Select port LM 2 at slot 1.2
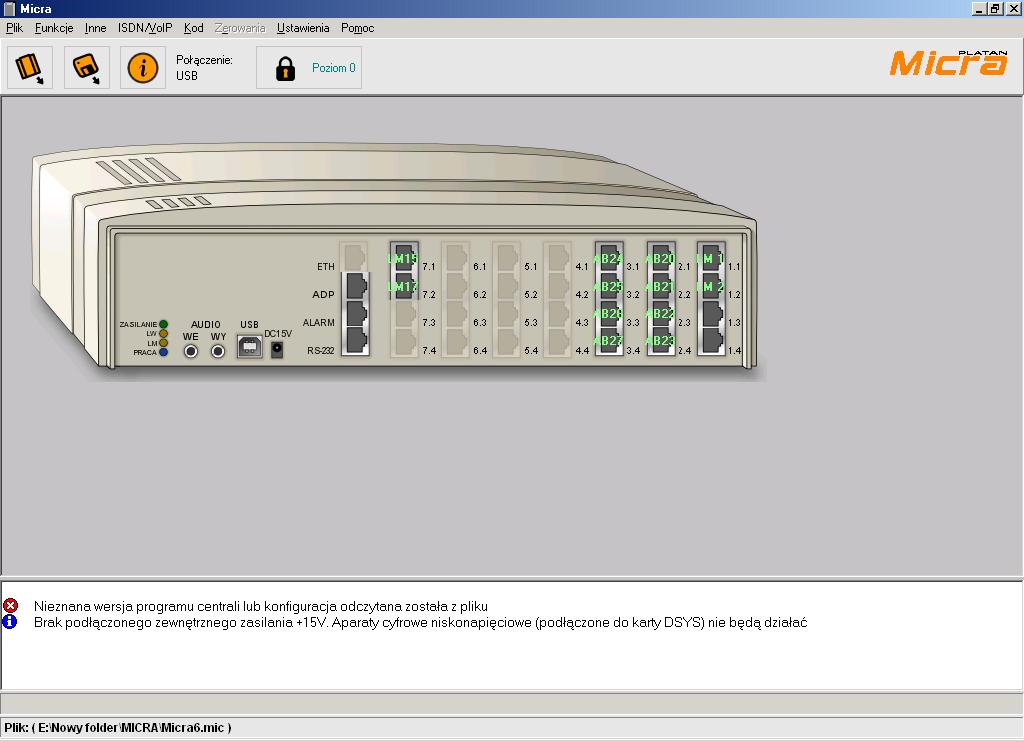 tap(711, 285)
